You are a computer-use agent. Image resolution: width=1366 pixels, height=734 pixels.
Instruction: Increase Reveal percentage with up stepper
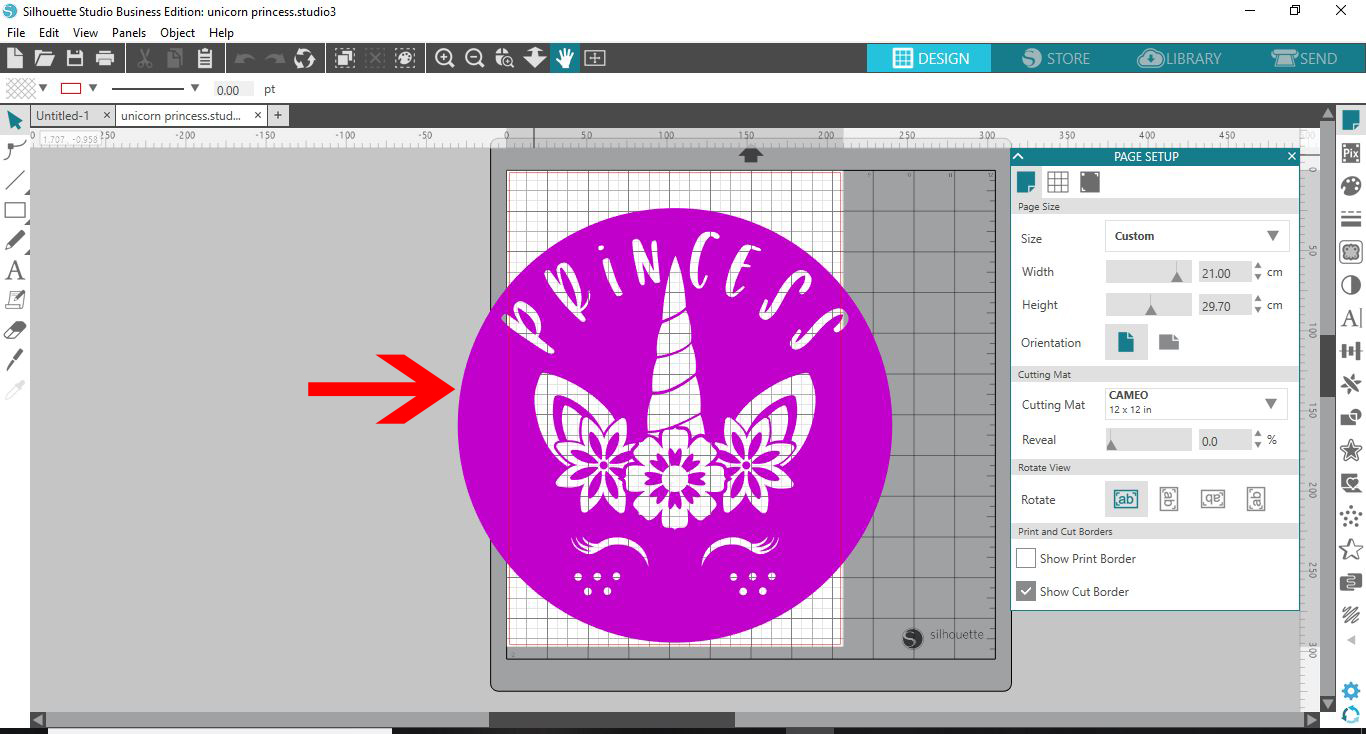click(1258, 434)
